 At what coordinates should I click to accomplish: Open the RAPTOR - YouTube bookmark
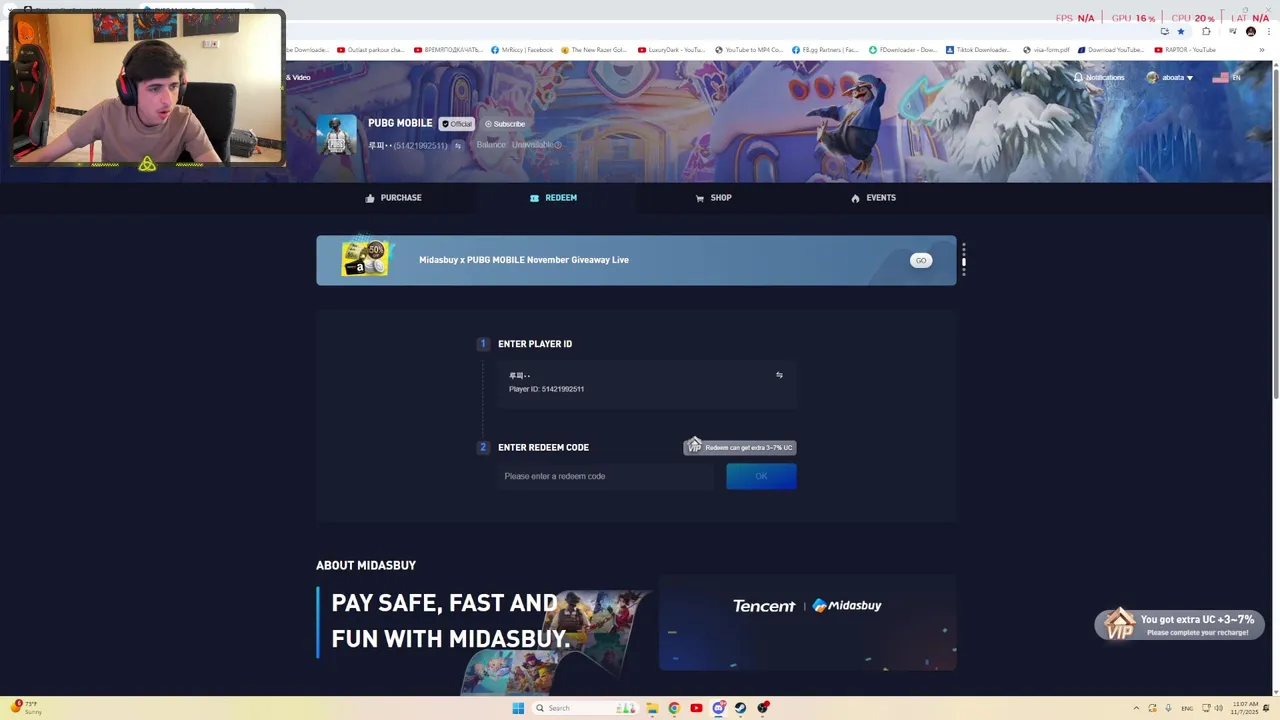coord(1185,50)
